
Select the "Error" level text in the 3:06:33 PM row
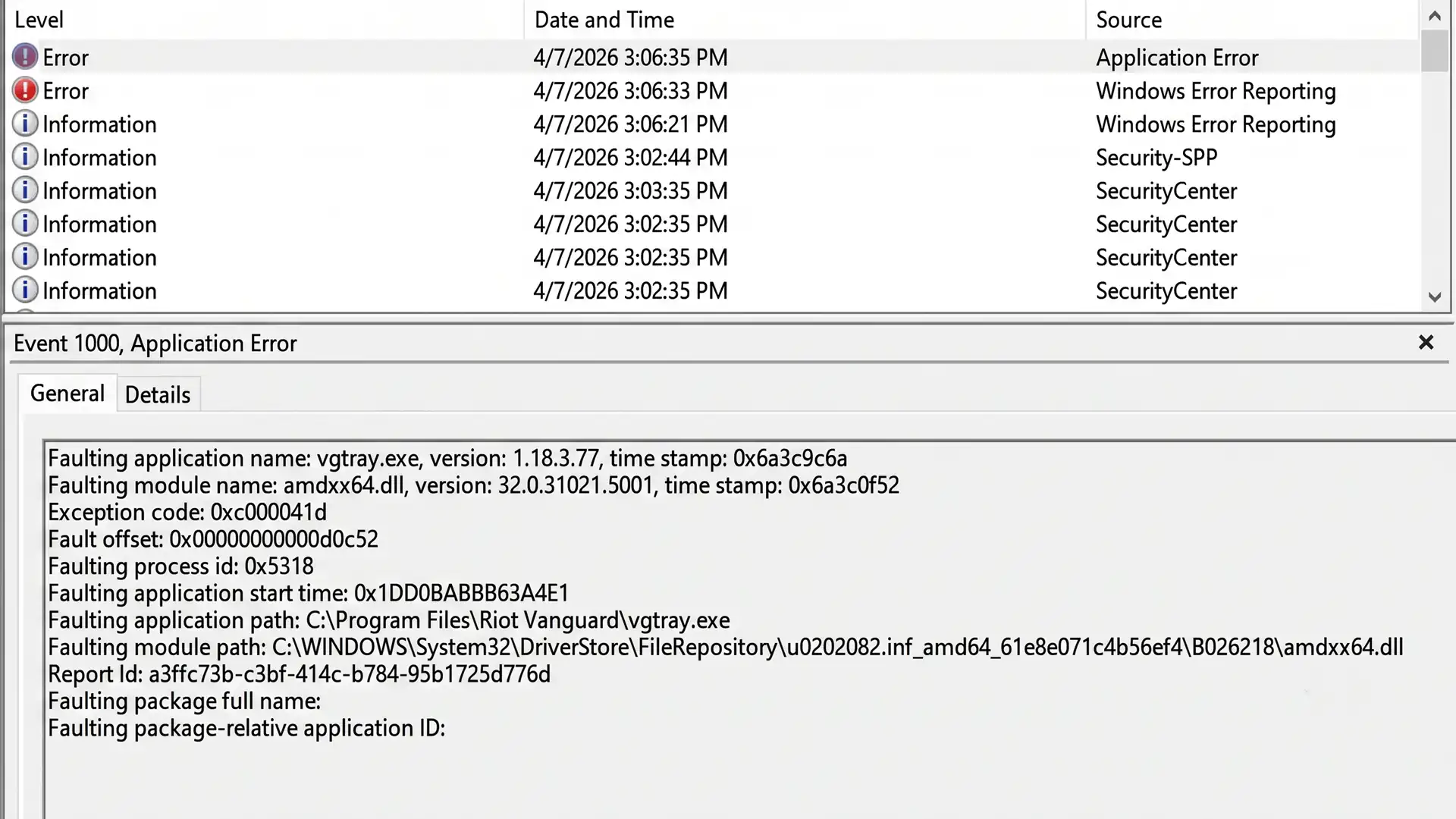pyautogui.click(x=66, y=91)
